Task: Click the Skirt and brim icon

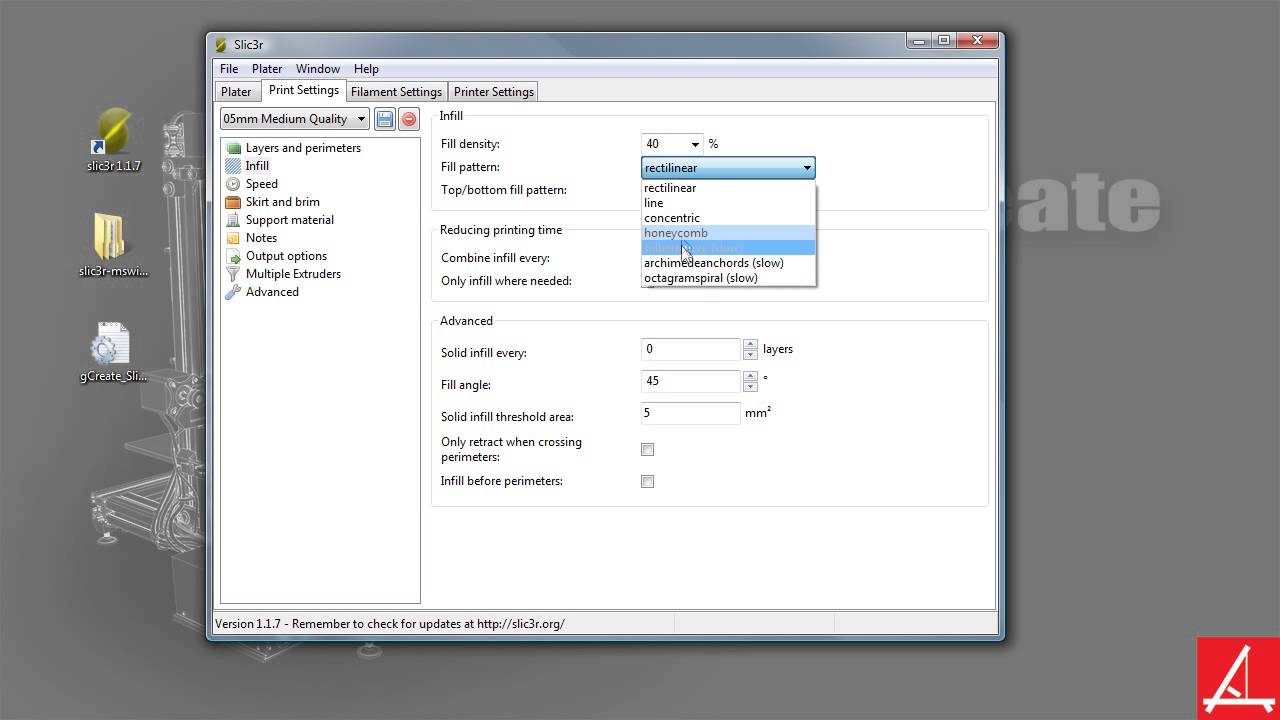Action: 233,202
